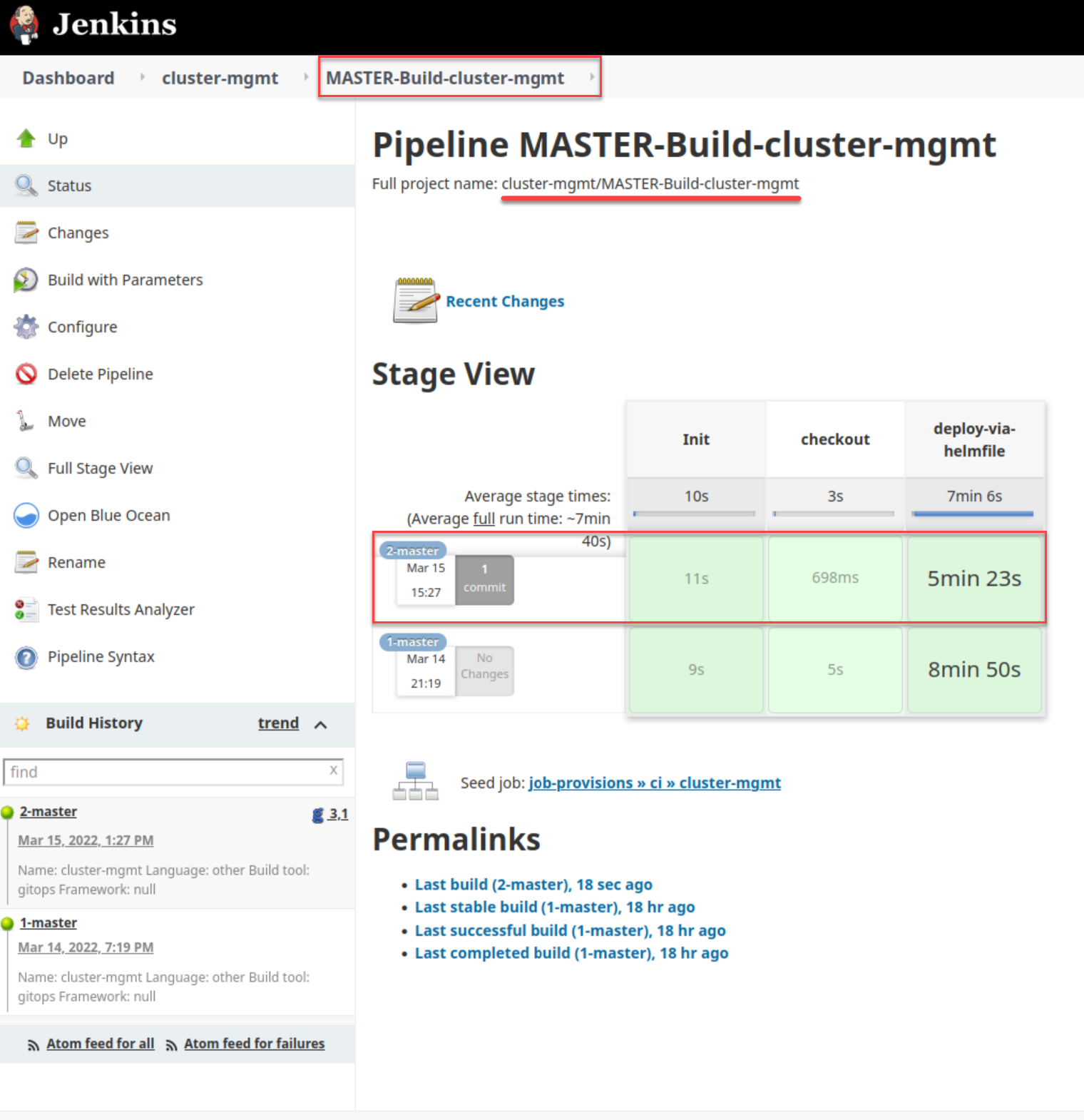Screen dimensions: 1084x1120
Task: Click the Build History sun weather icon
Action: point(22,723)
